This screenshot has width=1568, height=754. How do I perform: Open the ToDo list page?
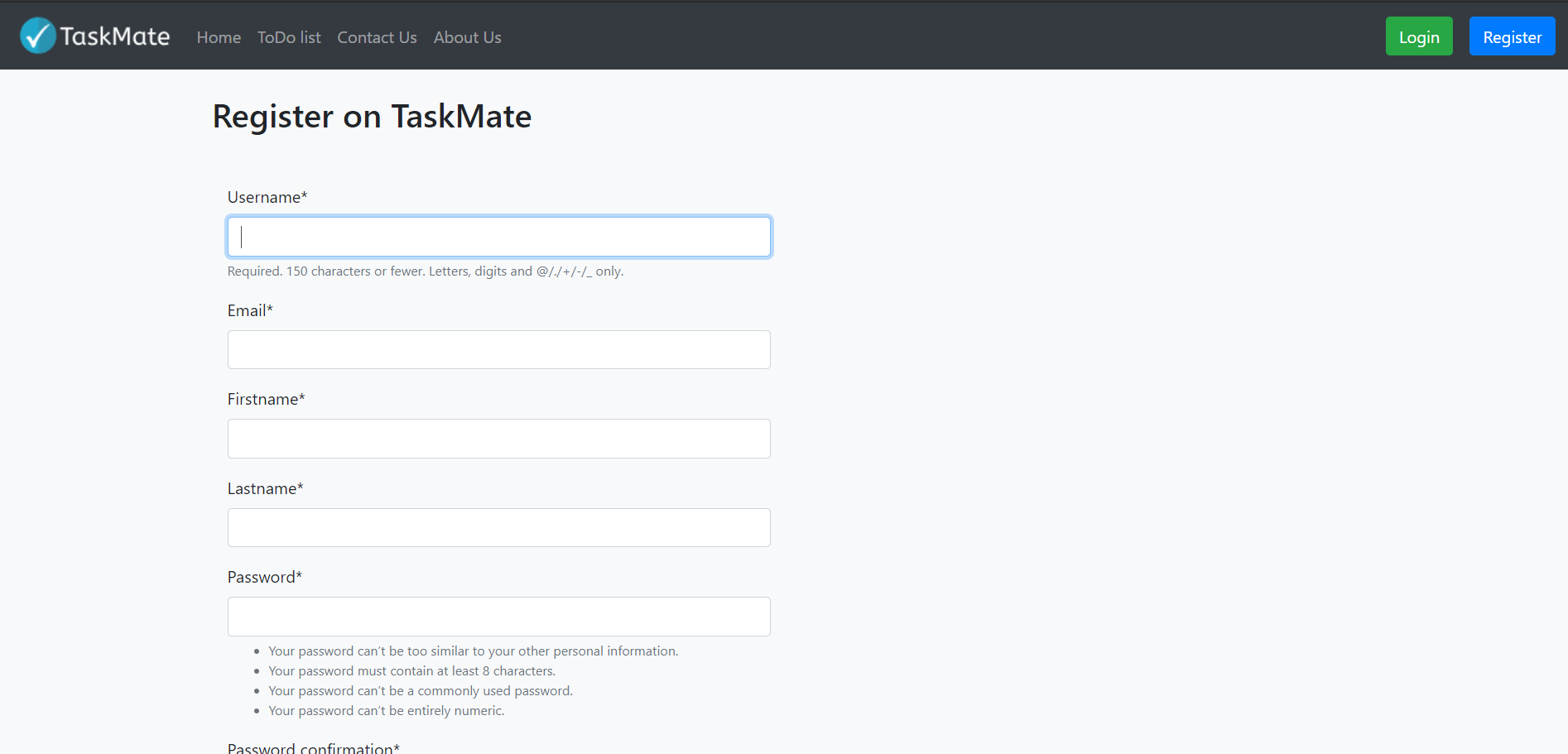point(288,37)
